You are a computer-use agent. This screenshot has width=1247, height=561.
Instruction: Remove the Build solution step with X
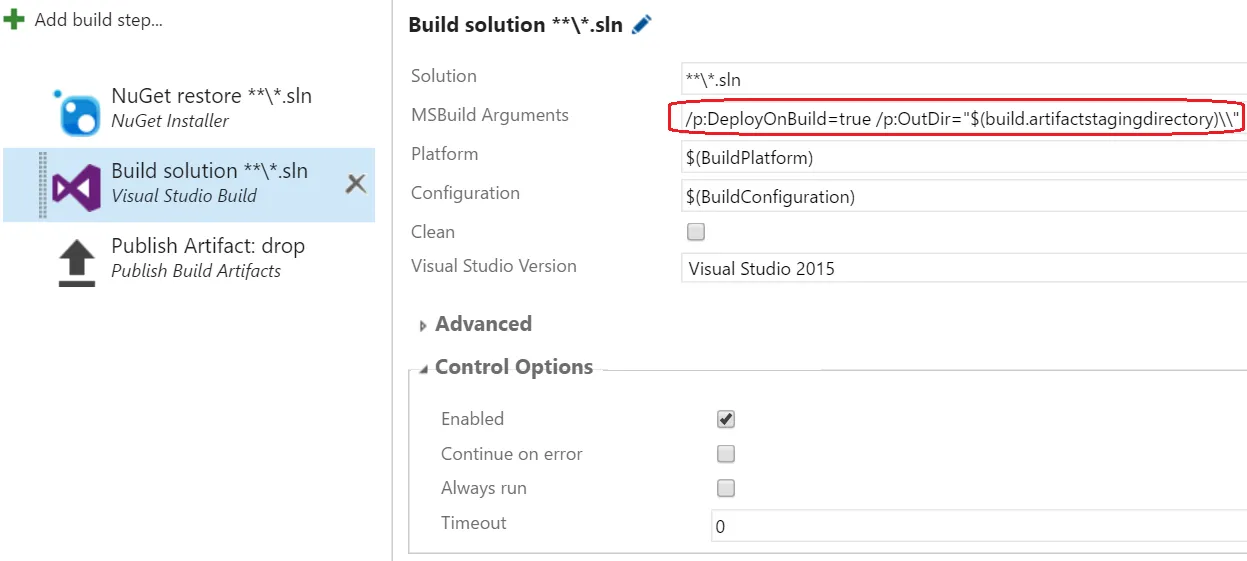(355, 183)
